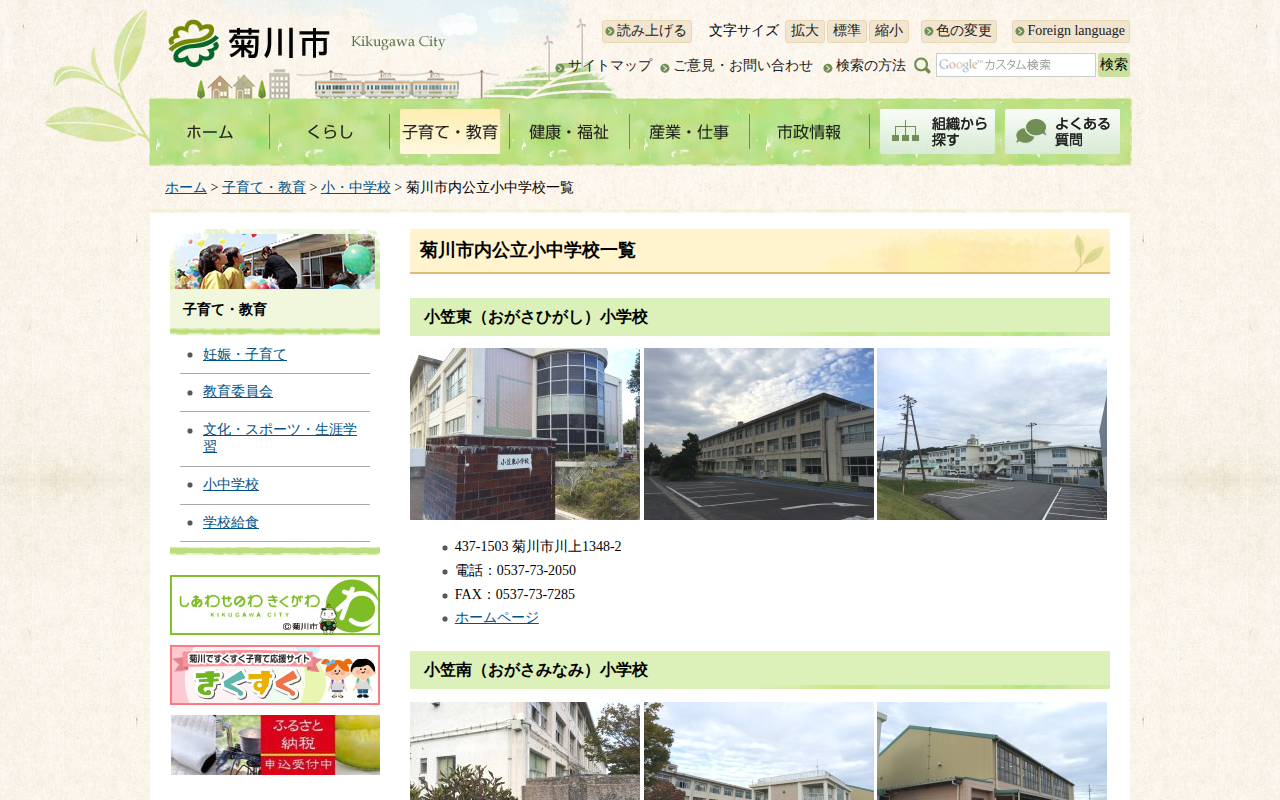
Task: Click the 菊川市 Kikugawa City logo
Action: tap(307, 43)
